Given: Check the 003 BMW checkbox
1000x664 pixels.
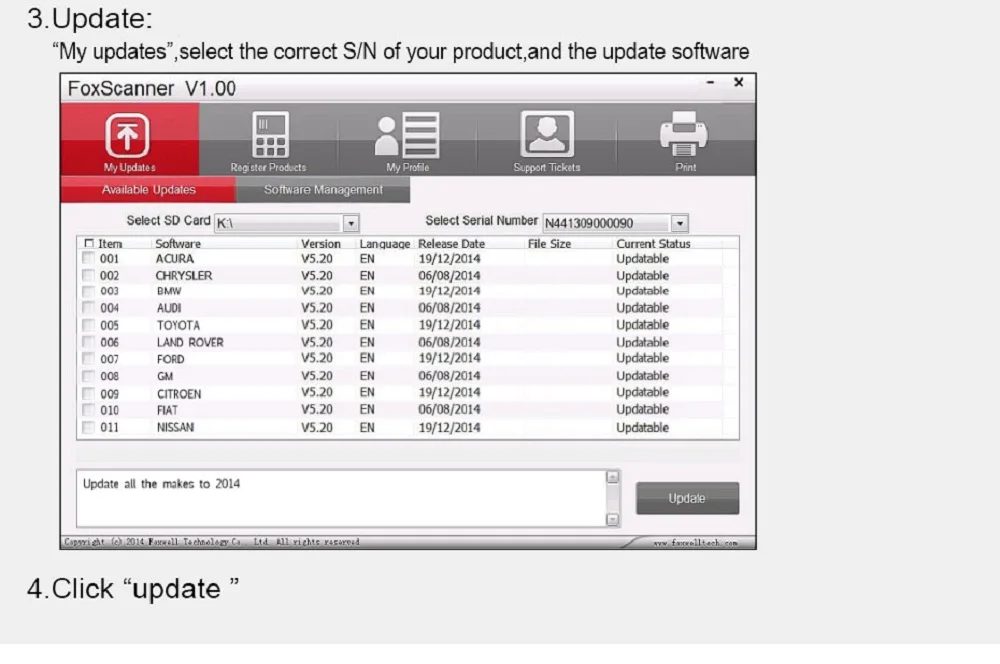Looking at the screenshot, I should pyautogui.click(x=88, y=291).
